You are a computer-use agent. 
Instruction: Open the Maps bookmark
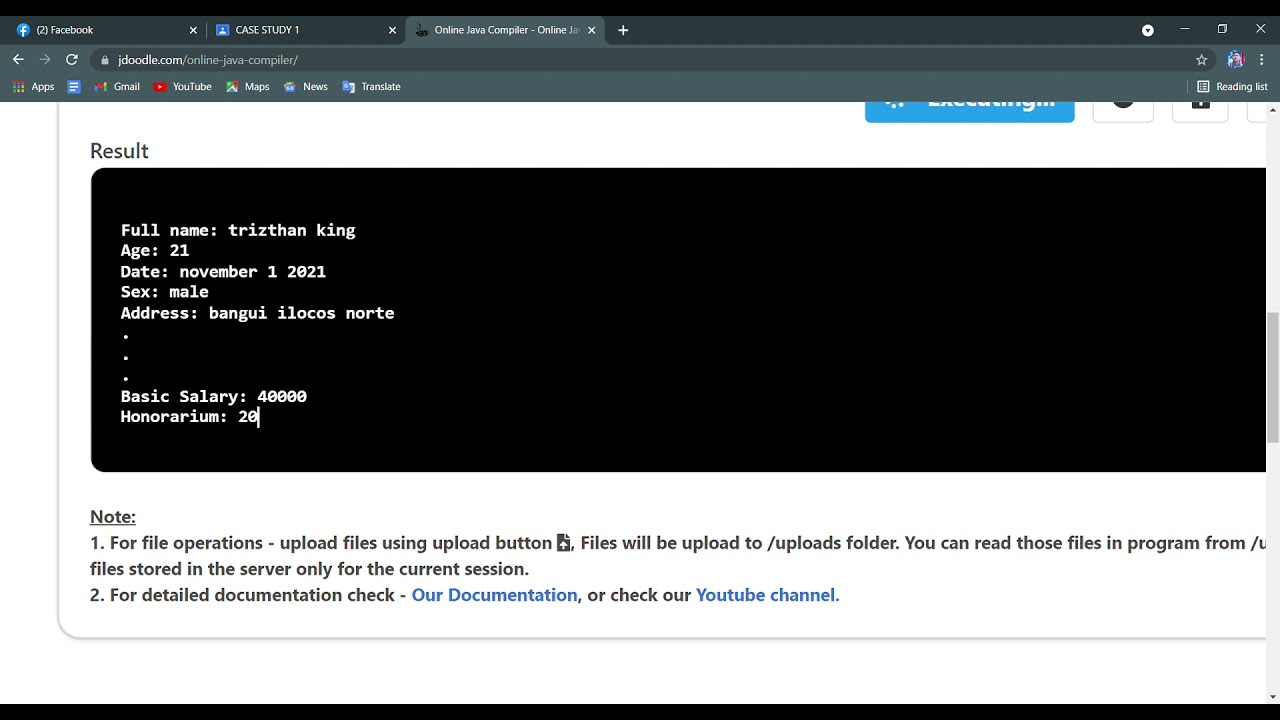(x=247, y=87)
